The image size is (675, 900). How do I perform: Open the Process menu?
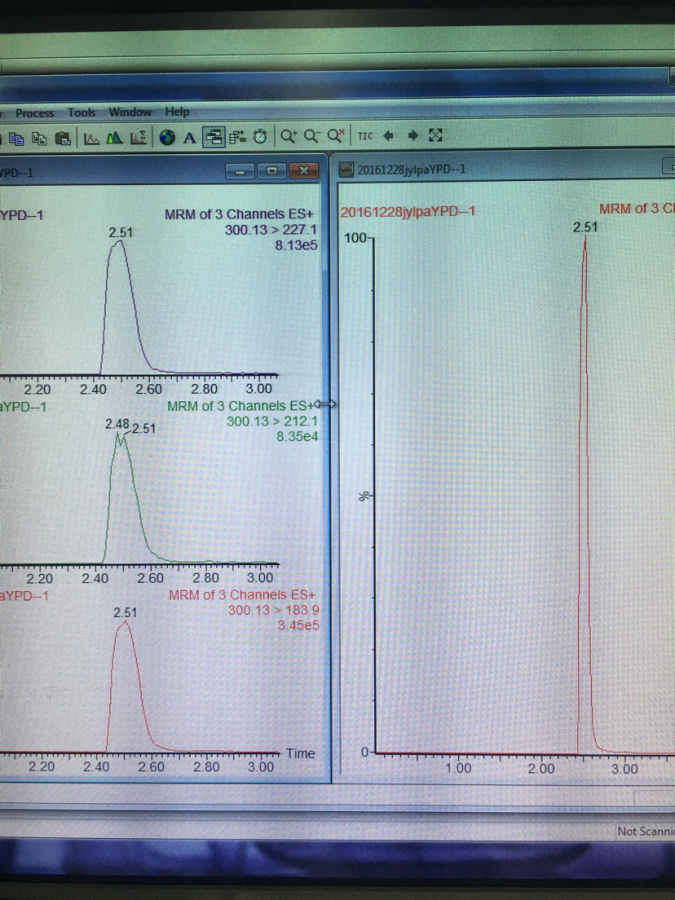[34, 113]
